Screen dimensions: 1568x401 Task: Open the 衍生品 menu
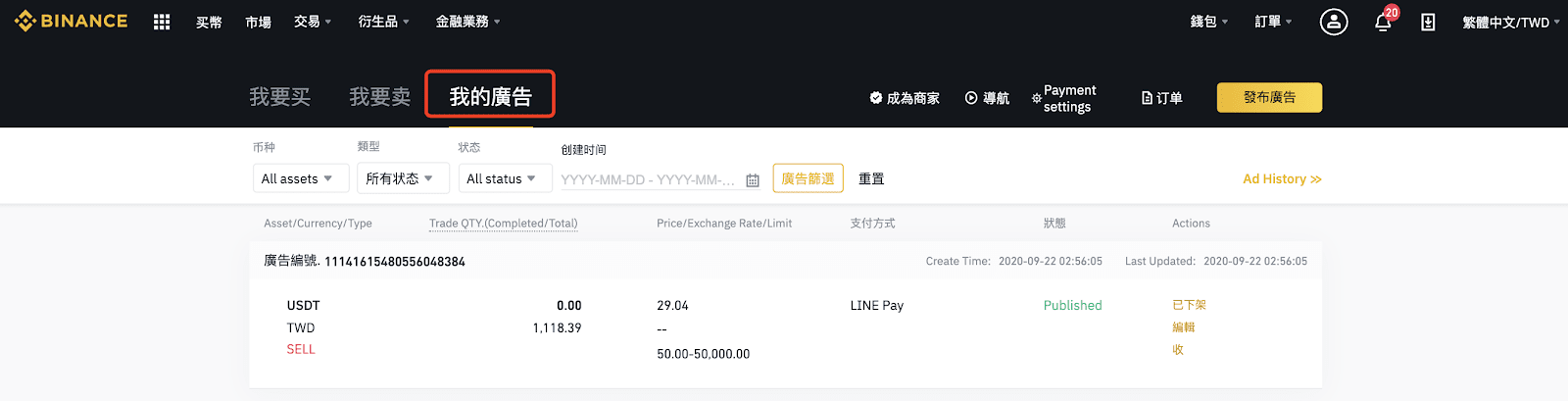[384, 22]
